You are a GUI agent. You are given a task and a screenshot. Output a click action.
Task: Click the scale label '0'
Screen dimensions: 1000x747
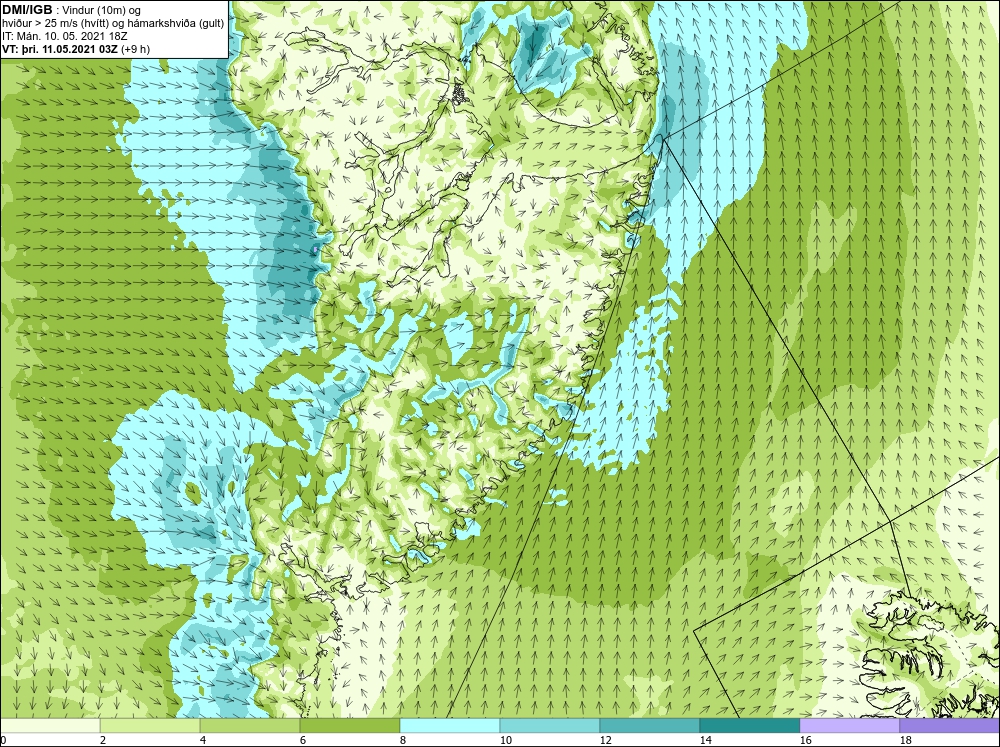[3, 740]
